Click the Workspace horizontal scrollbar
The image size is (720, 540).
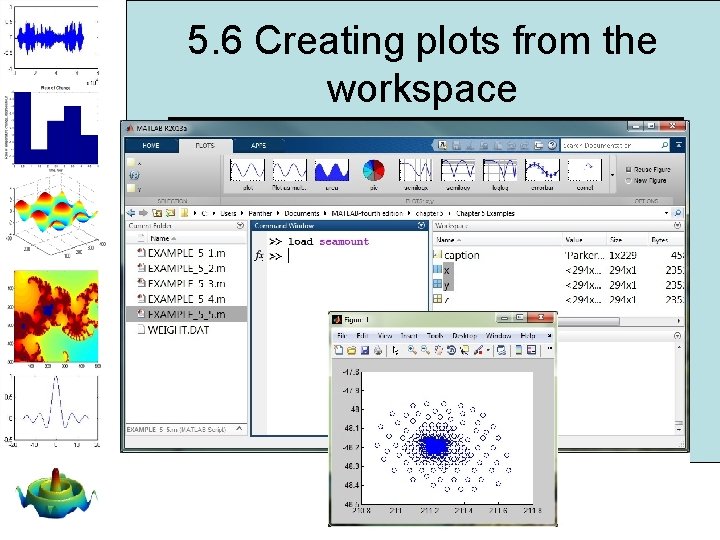(588, 321)
